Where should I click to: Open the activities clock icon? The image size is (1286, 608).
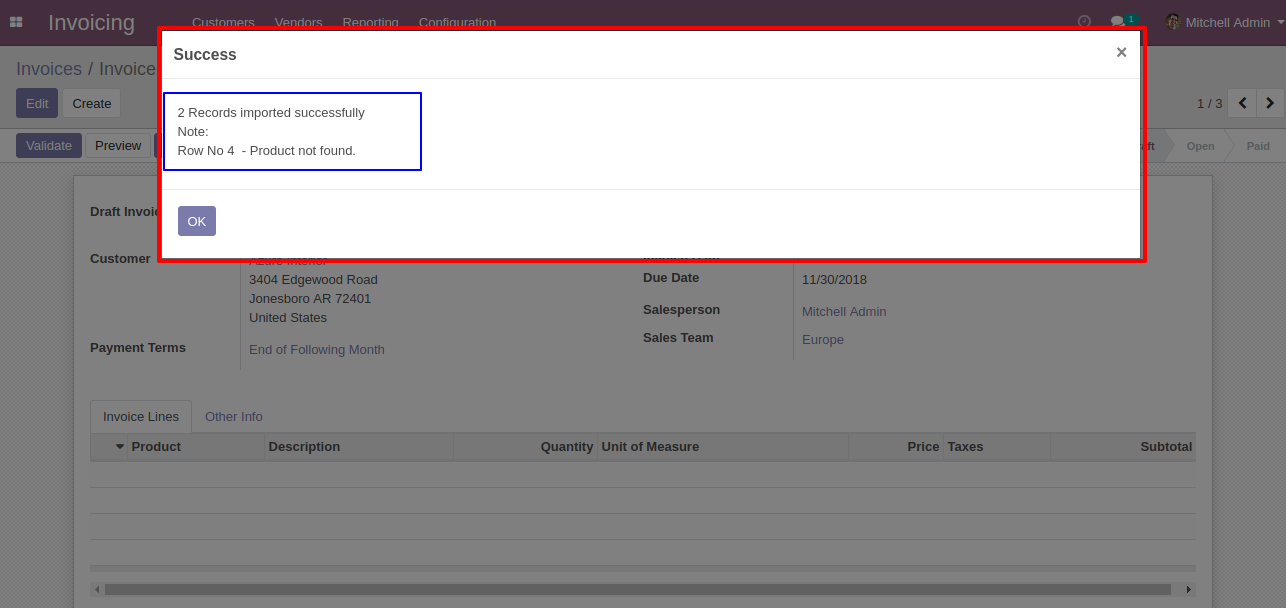[1084, 22]
